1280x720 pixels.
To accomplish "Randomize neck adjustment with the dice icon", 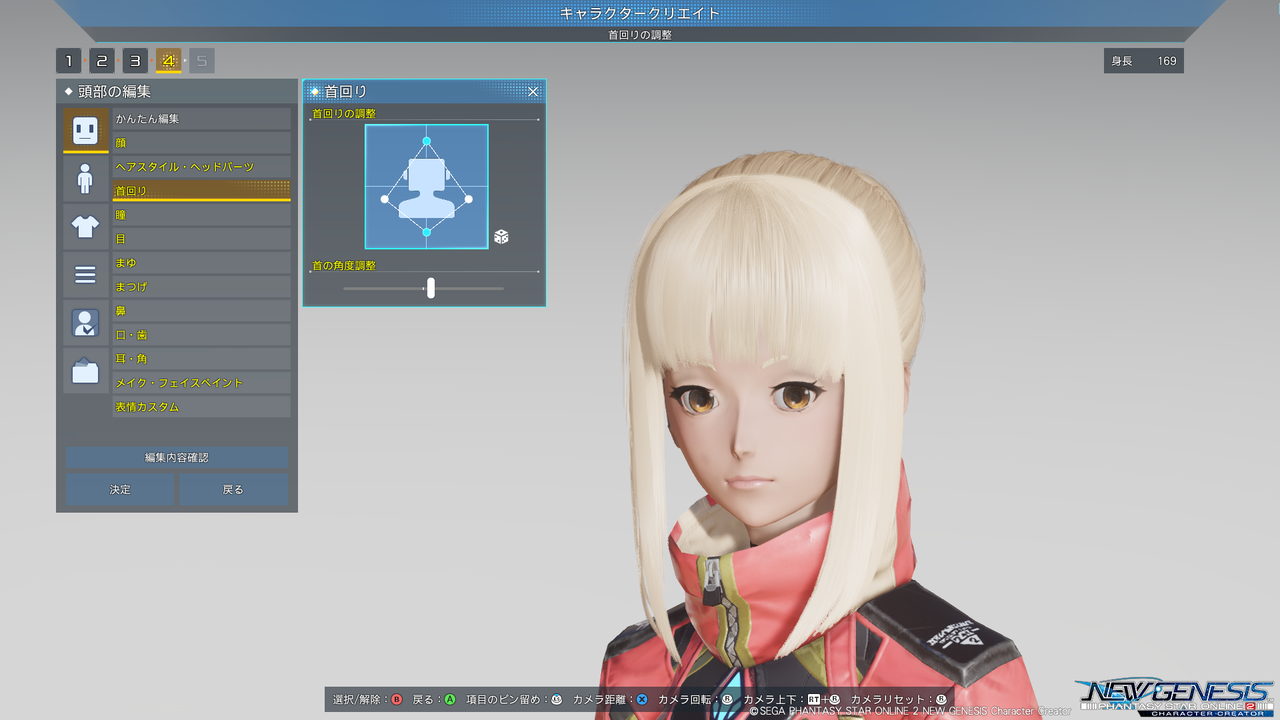I will tap(501, 237).
